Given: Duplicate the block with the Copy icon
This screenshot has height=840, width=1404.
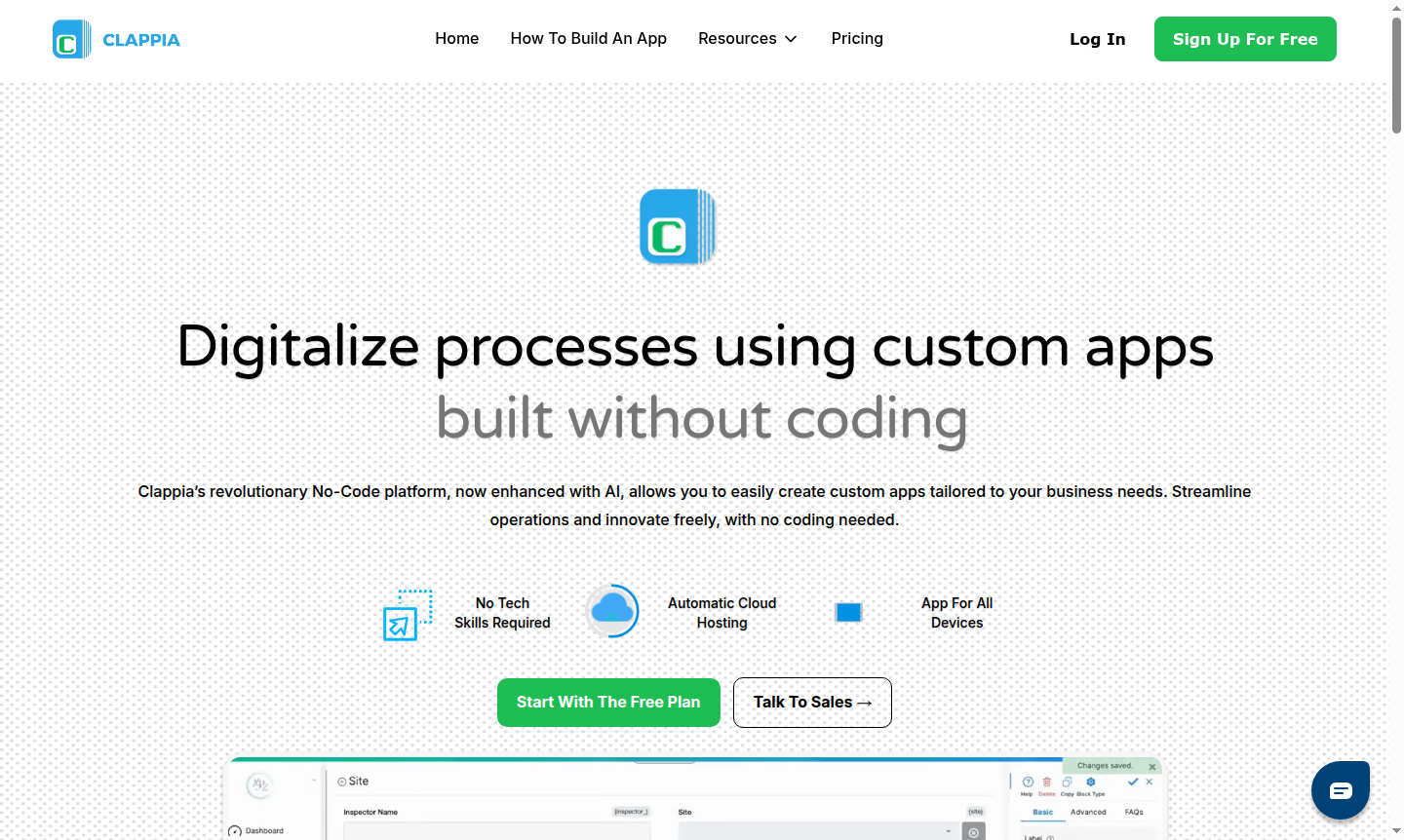Looking at the screenshot, I should [1068, 782].
